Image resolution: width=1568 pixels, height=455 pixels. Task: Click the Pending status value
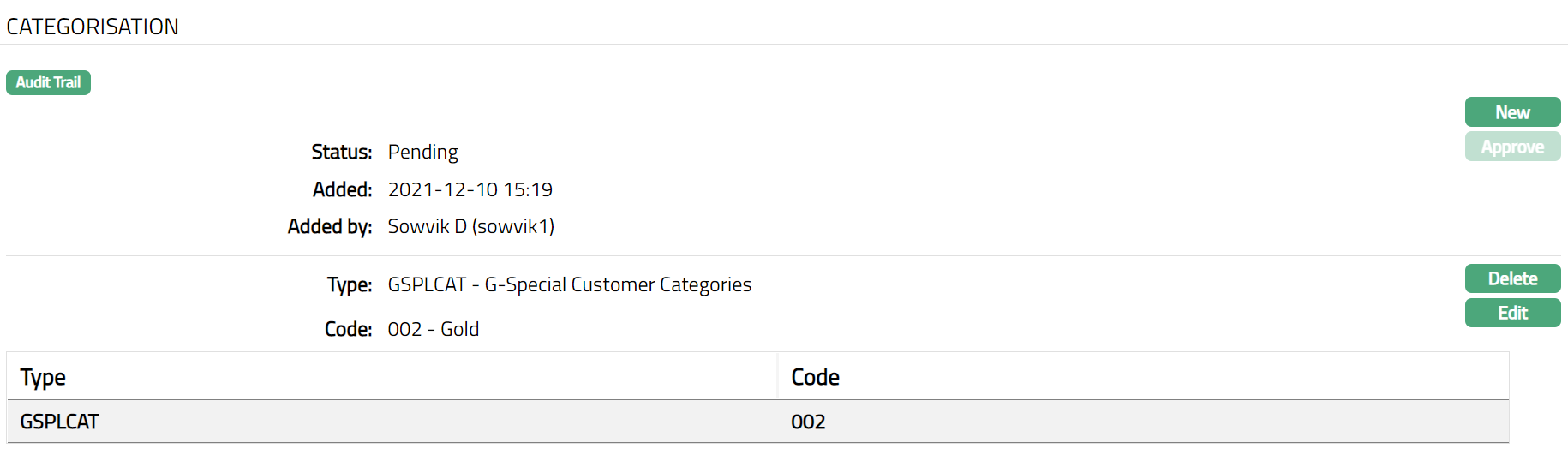[422, 152]
